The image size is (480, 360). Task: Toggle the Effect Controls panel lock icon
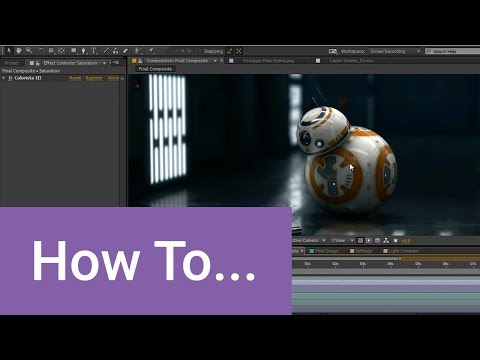coord(38,63)
